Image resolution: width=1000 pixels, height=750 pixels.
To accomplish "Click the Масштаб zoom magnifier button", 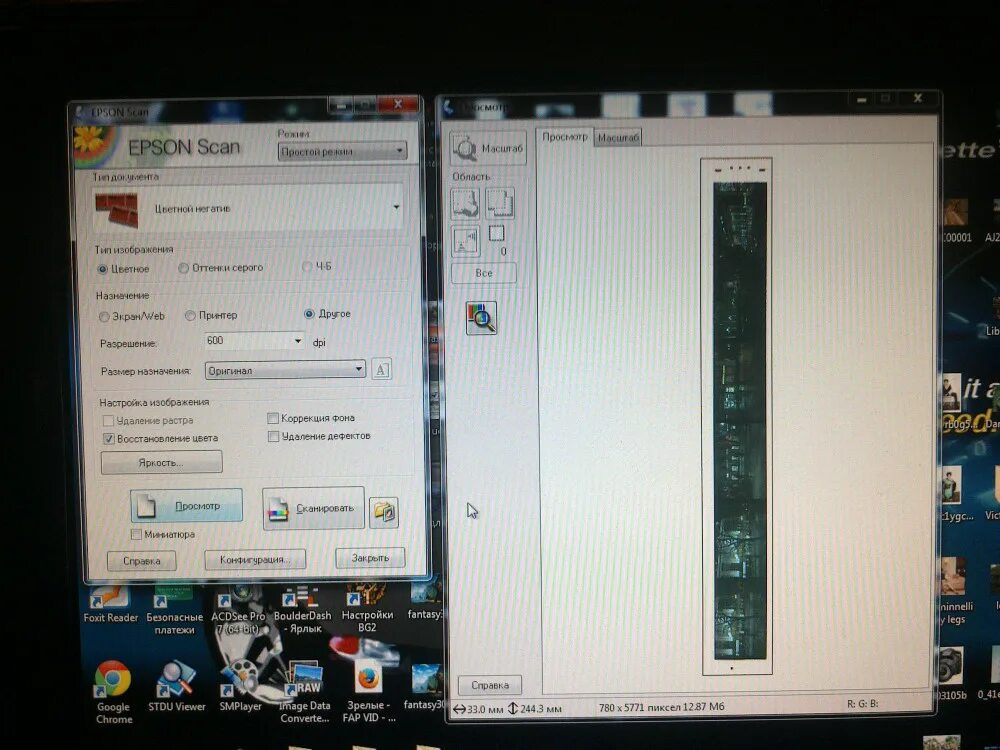I will [x=488, y=148].
